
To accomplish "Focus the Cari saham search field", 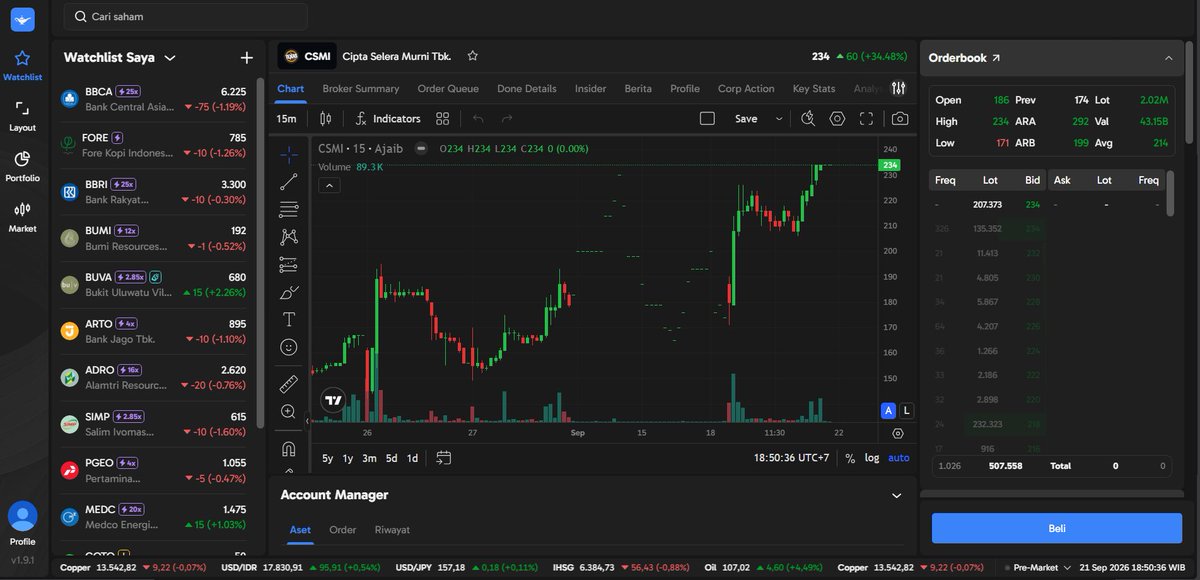I will click(185, 16).
